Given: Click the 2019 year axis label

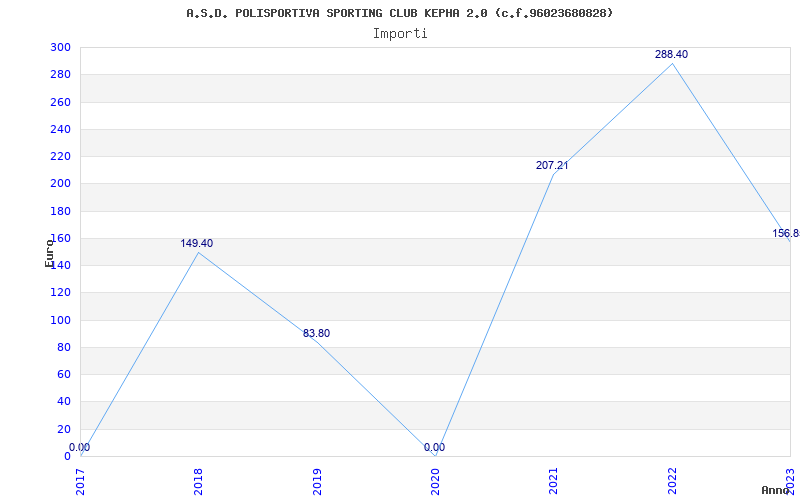Looking at the screenshot, I should click(317, 482).
